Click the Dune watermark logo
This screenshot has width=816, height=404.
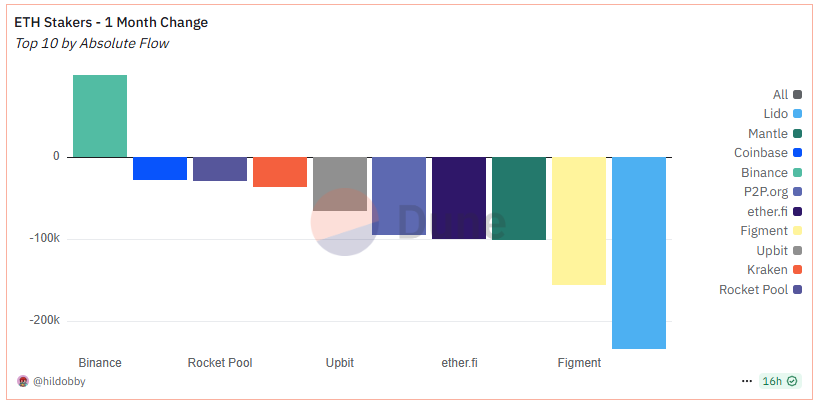click(x=409, y=223)
